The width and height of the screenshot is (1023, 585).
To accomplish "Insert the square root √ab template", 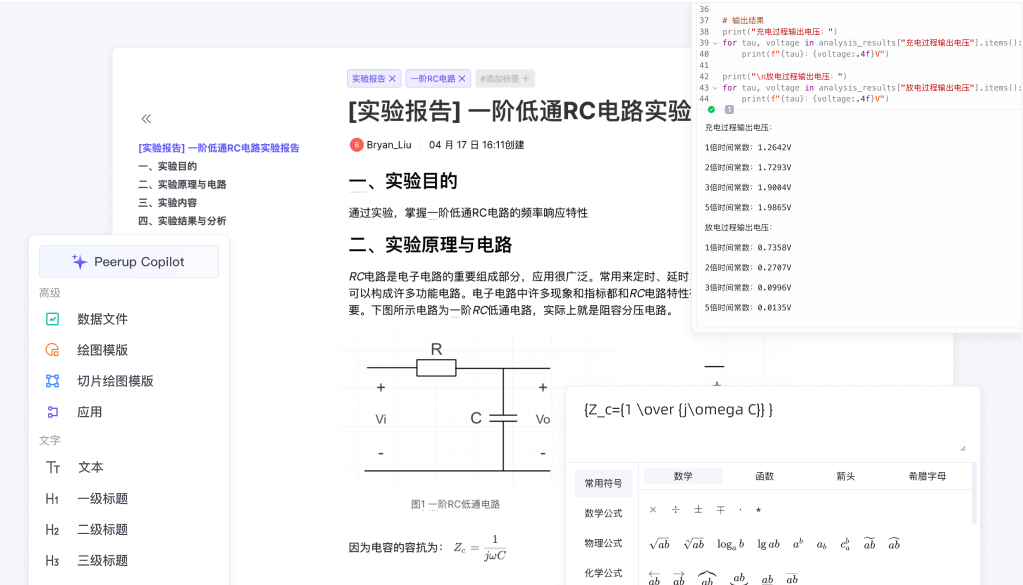I will point(660,544).
